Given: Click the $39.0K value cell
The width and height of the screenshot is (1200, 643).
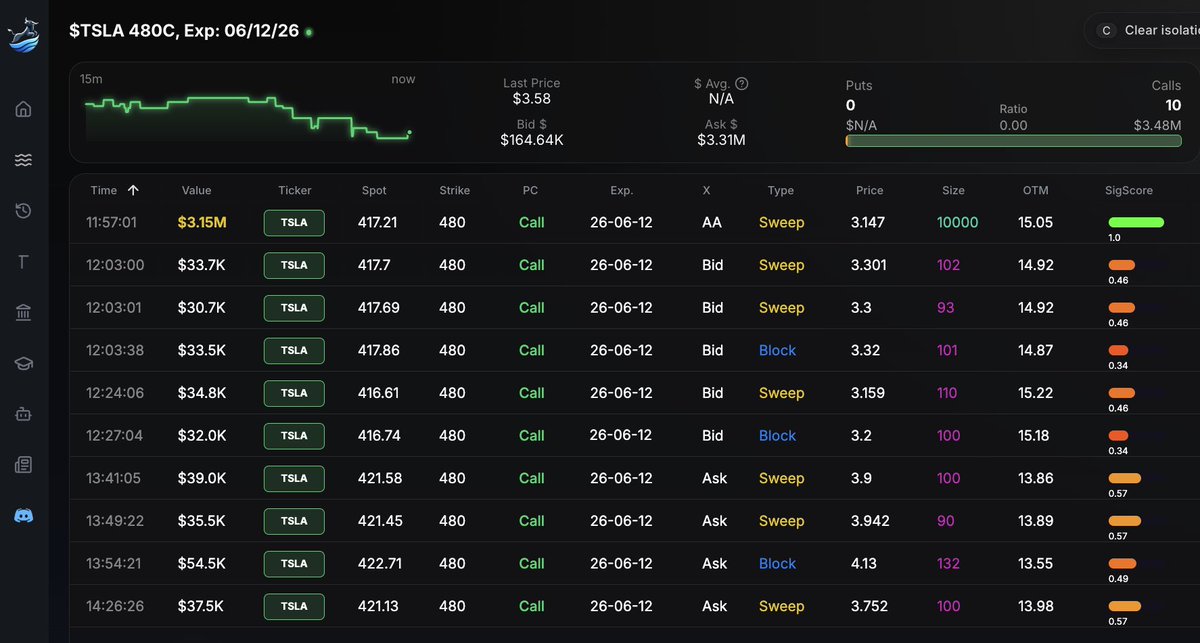Looking at the screenshot, I should (x=202, y=478).
